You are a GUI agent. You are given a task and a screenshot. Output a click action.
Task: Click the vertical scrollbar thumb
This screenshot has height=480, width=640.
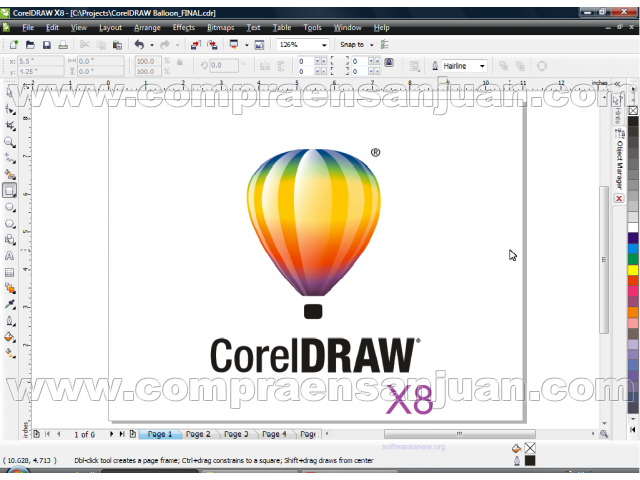point(604,260)
